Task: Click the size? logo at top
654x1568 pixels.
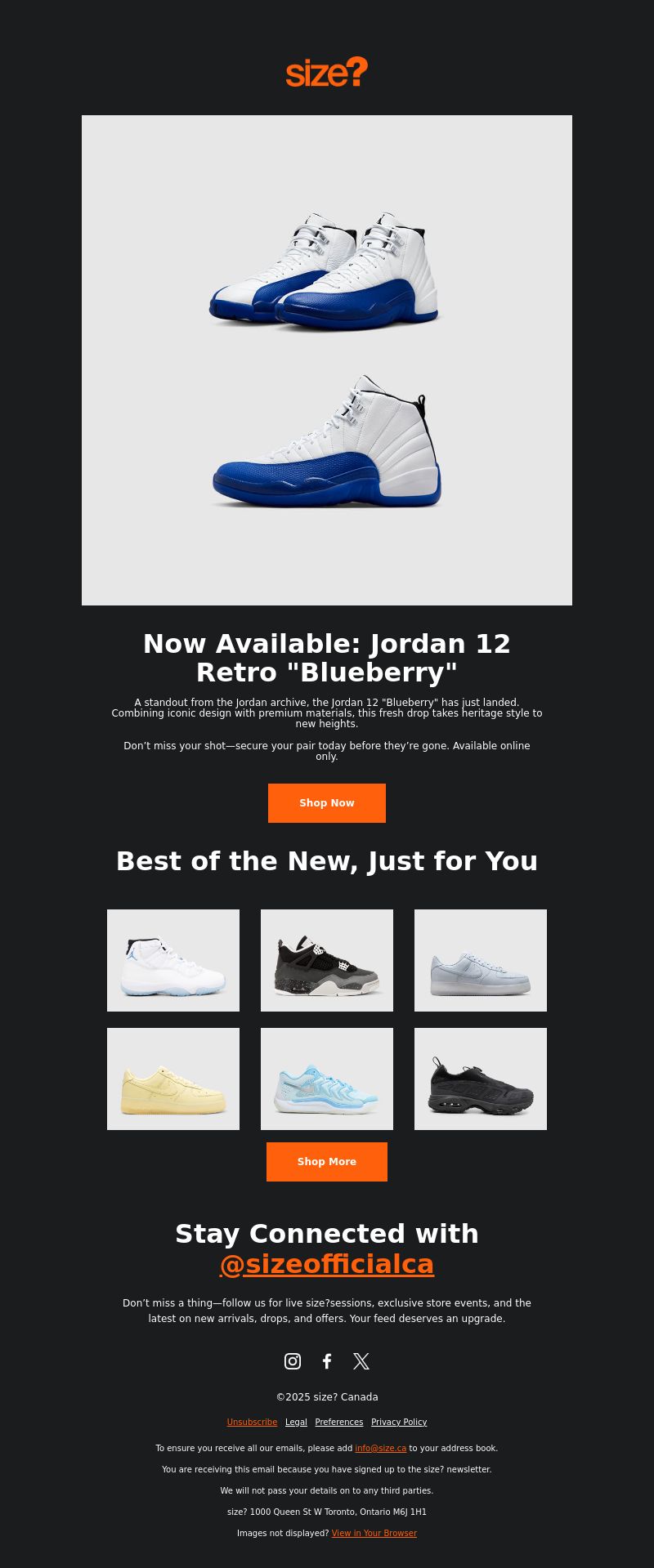Action: (x=327, y=72)
